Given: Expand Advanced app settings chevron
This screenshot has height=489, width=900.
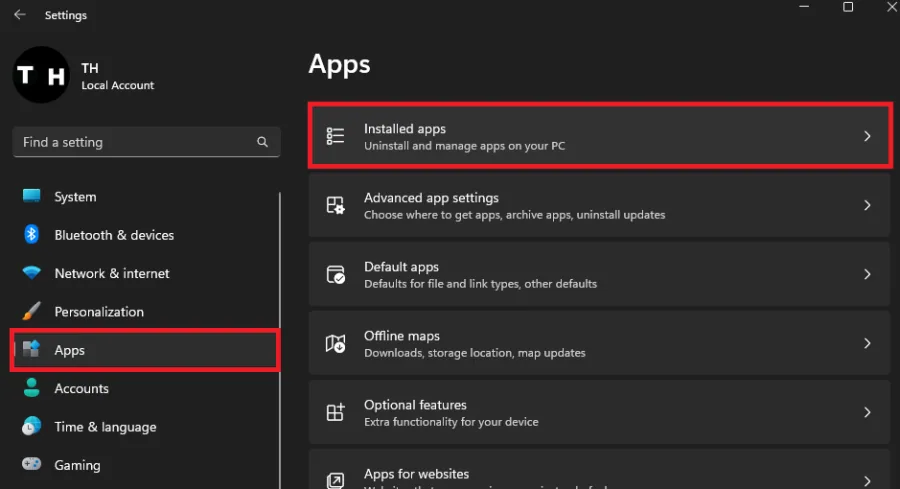Looking at the screenshot, I should [867, 205].
